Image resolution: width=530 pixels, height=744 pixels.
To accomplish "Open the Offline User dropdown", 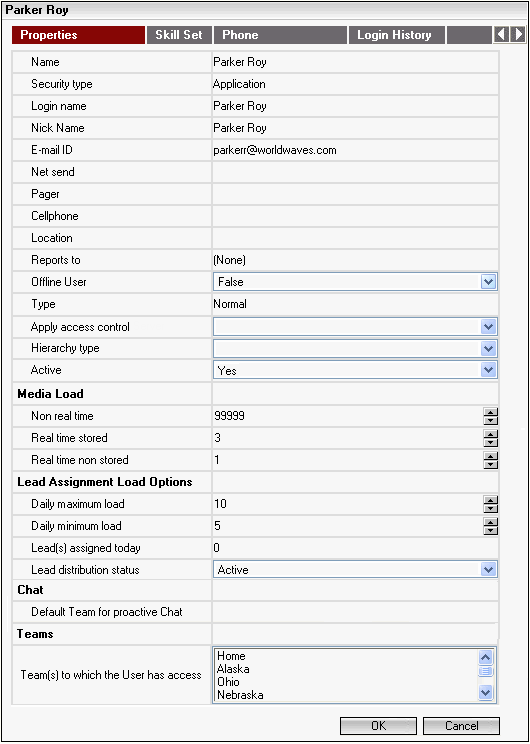I will point(488,282).
